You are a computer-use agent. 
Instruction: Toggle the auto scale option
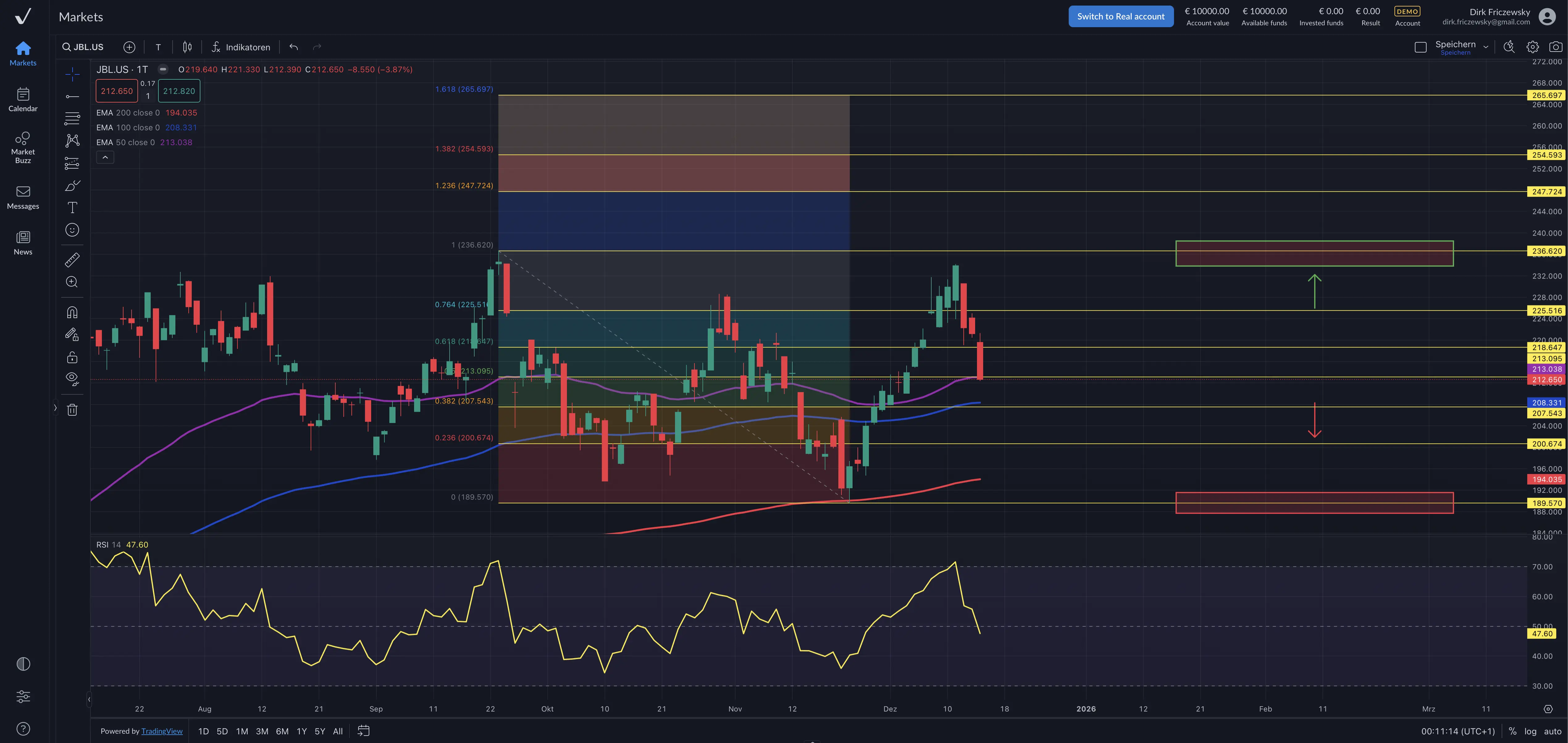pyautogui.click(x=1552, y=731)
